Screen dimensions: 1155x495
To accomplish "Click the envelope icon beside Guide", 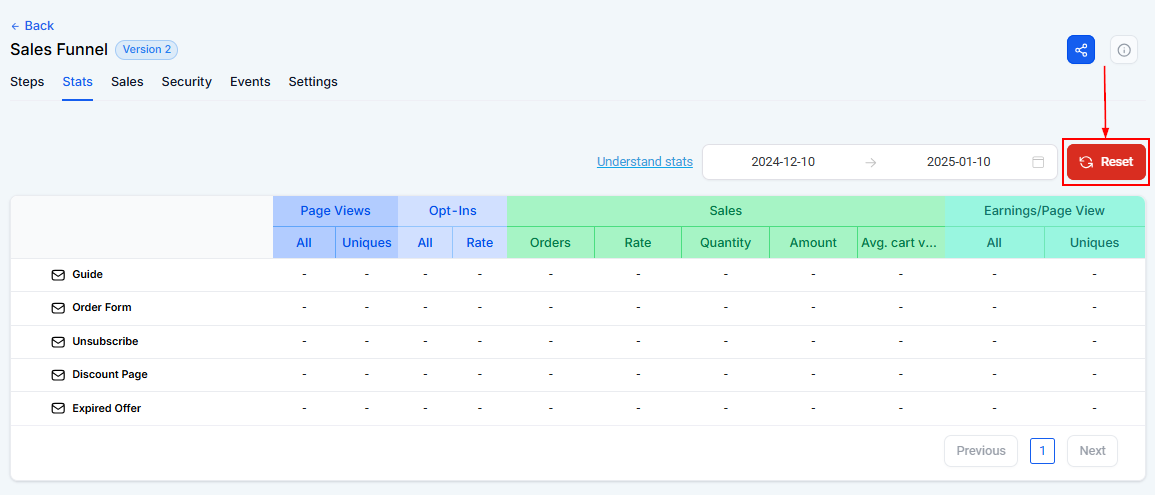I will [58, 275].
